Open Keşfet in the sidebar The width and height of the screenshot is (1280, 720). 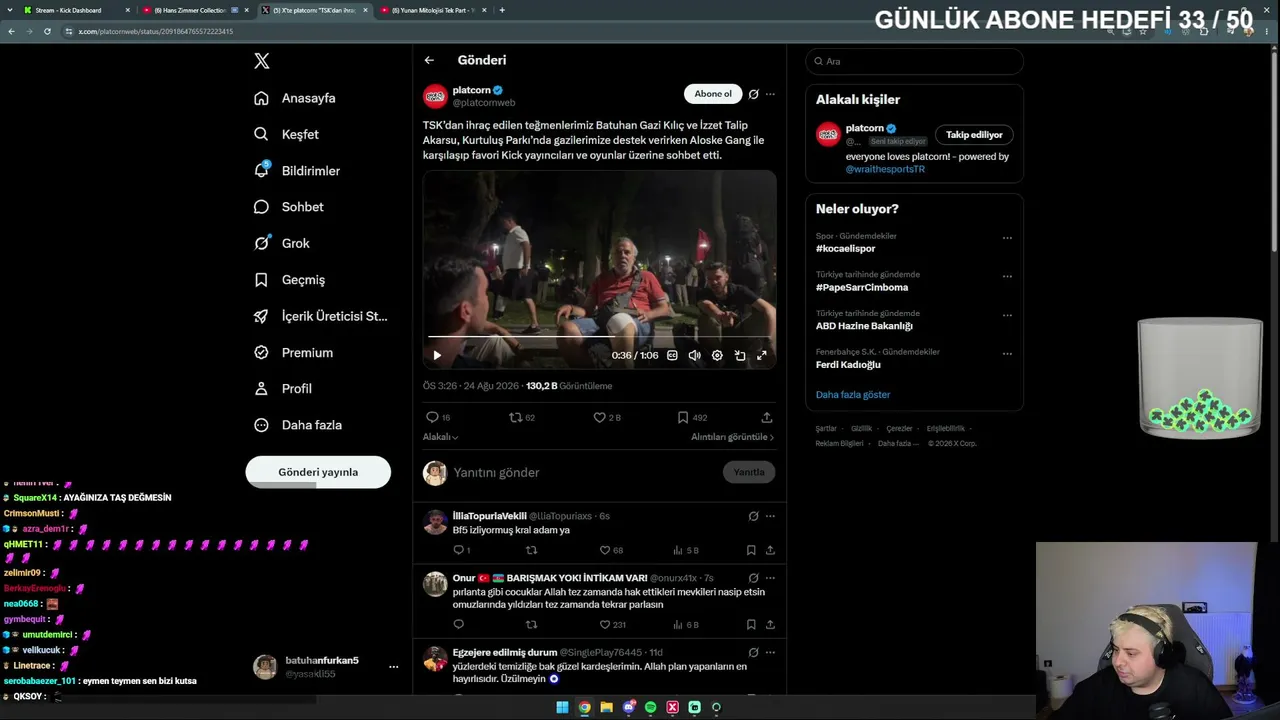(x=287, y=134)
